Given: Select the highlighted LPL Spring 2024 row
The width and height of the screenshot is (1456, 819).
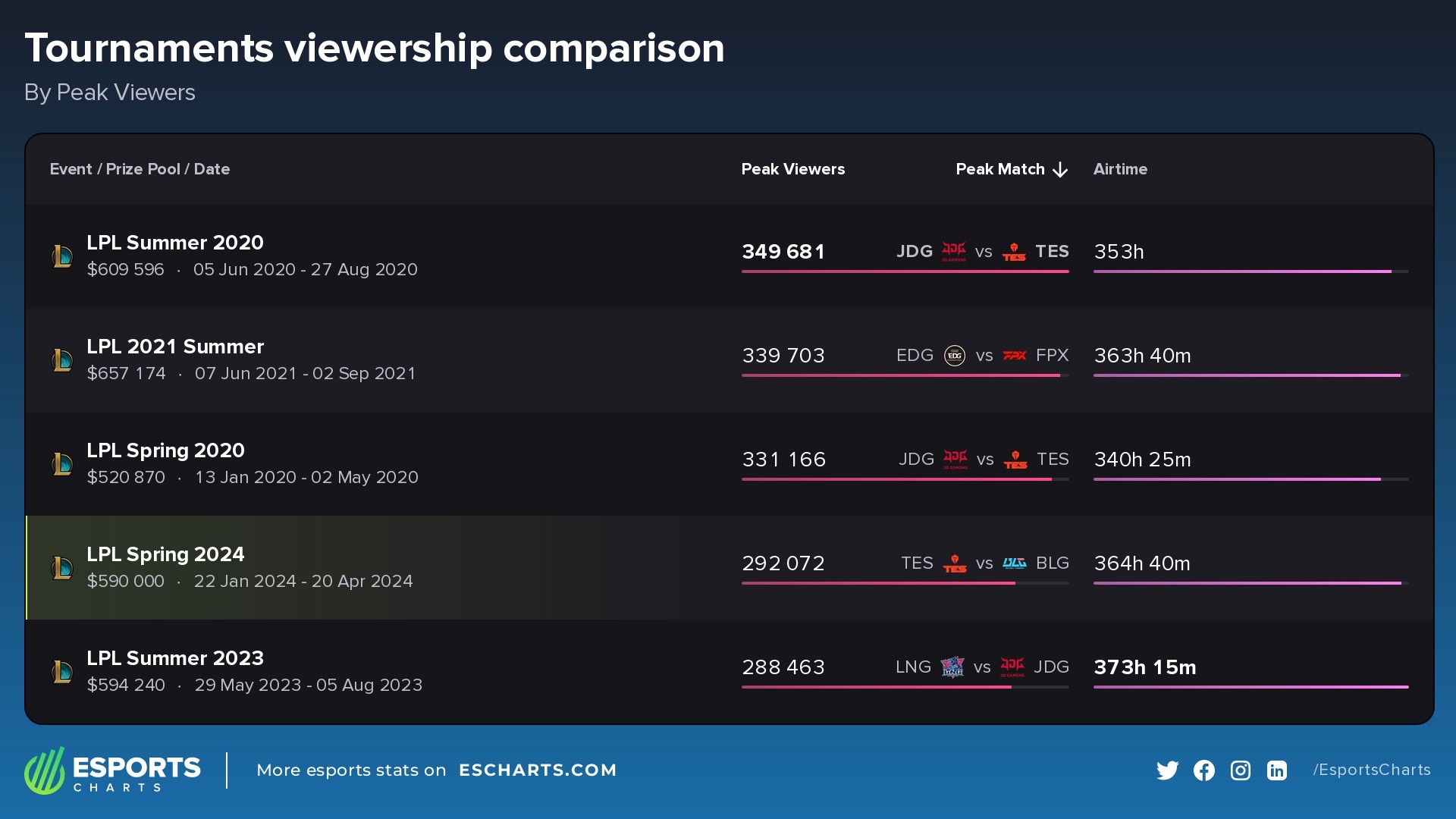Looking at the screenshot, I should tap(379, 566).
